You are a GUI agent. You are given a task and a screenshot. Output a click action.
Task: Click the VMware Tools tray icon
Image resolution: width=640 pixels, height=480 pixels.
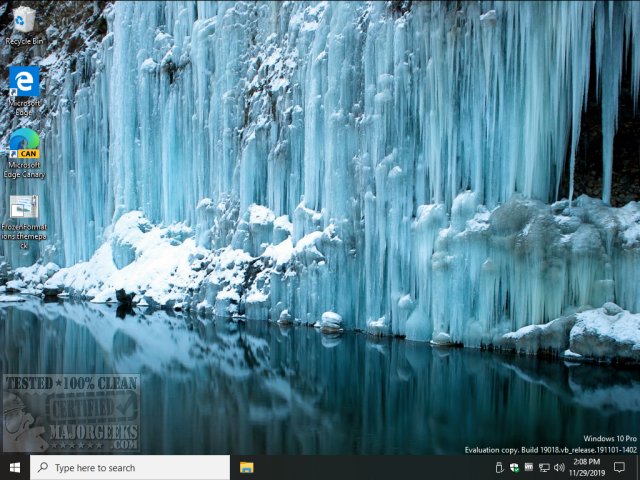pos(529,467)
